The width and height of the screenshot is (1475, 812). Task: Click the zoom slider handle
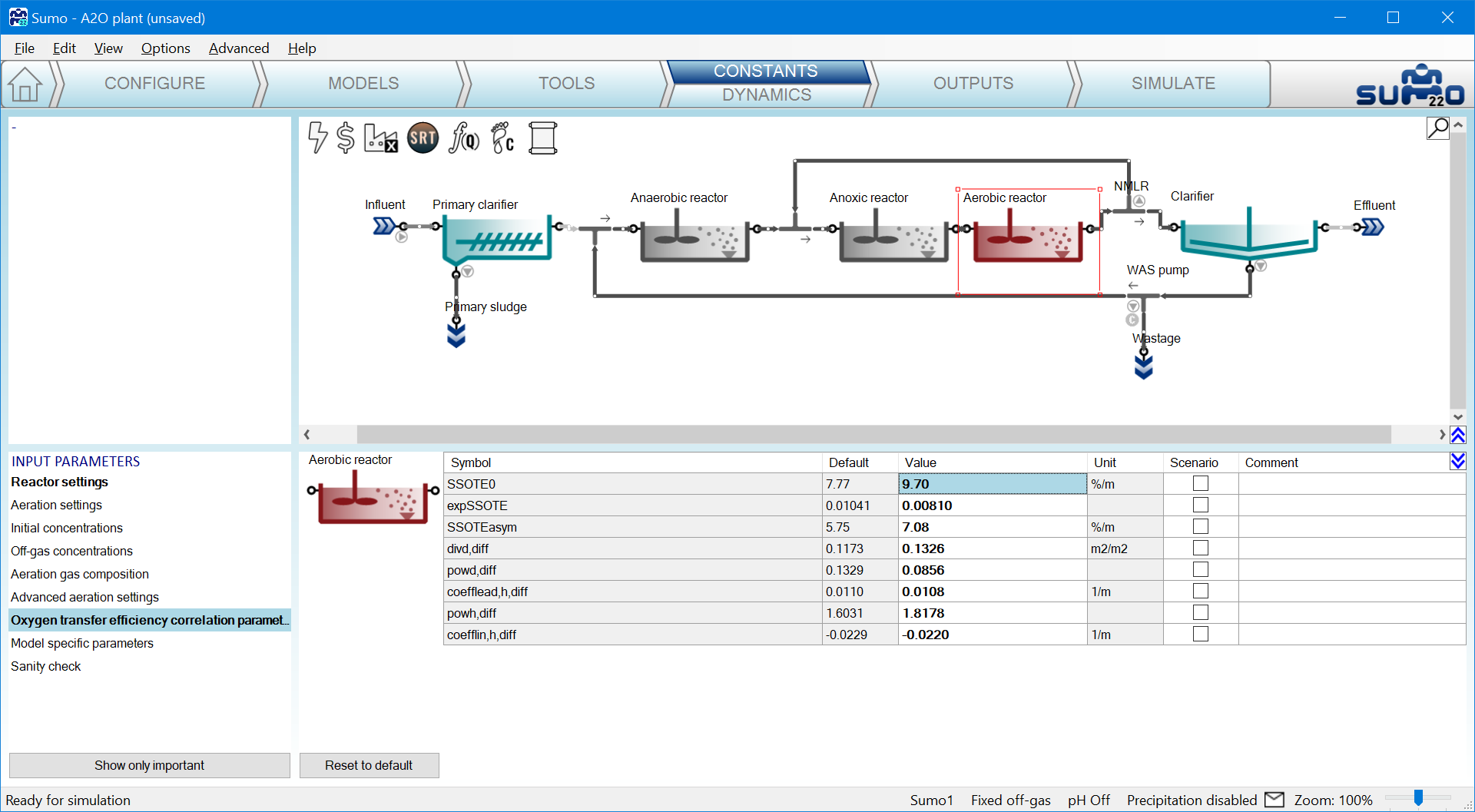tap(1418, 799)
